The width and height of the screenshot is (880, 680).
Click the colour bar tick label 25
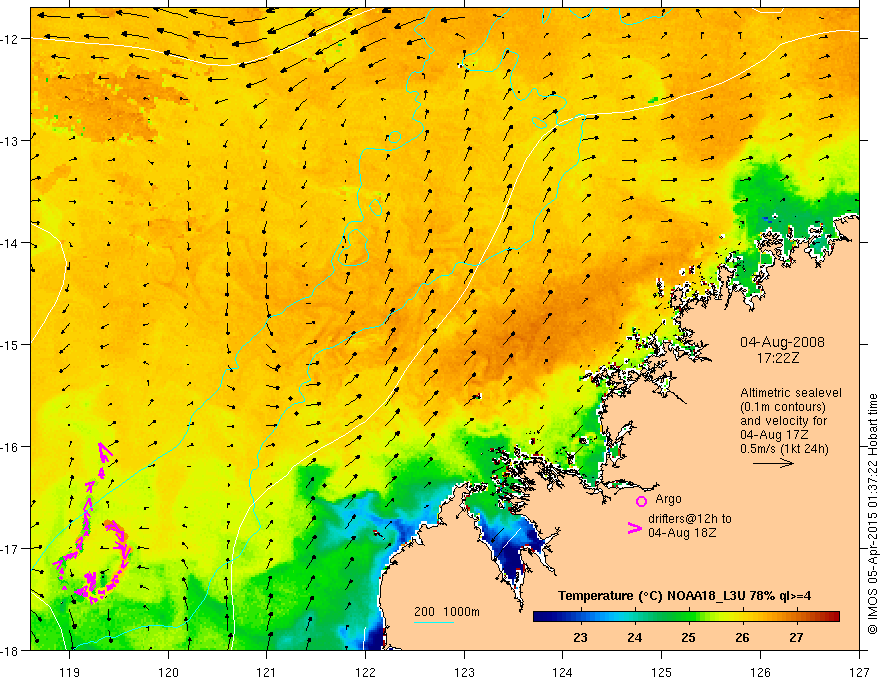click(688, 637)
